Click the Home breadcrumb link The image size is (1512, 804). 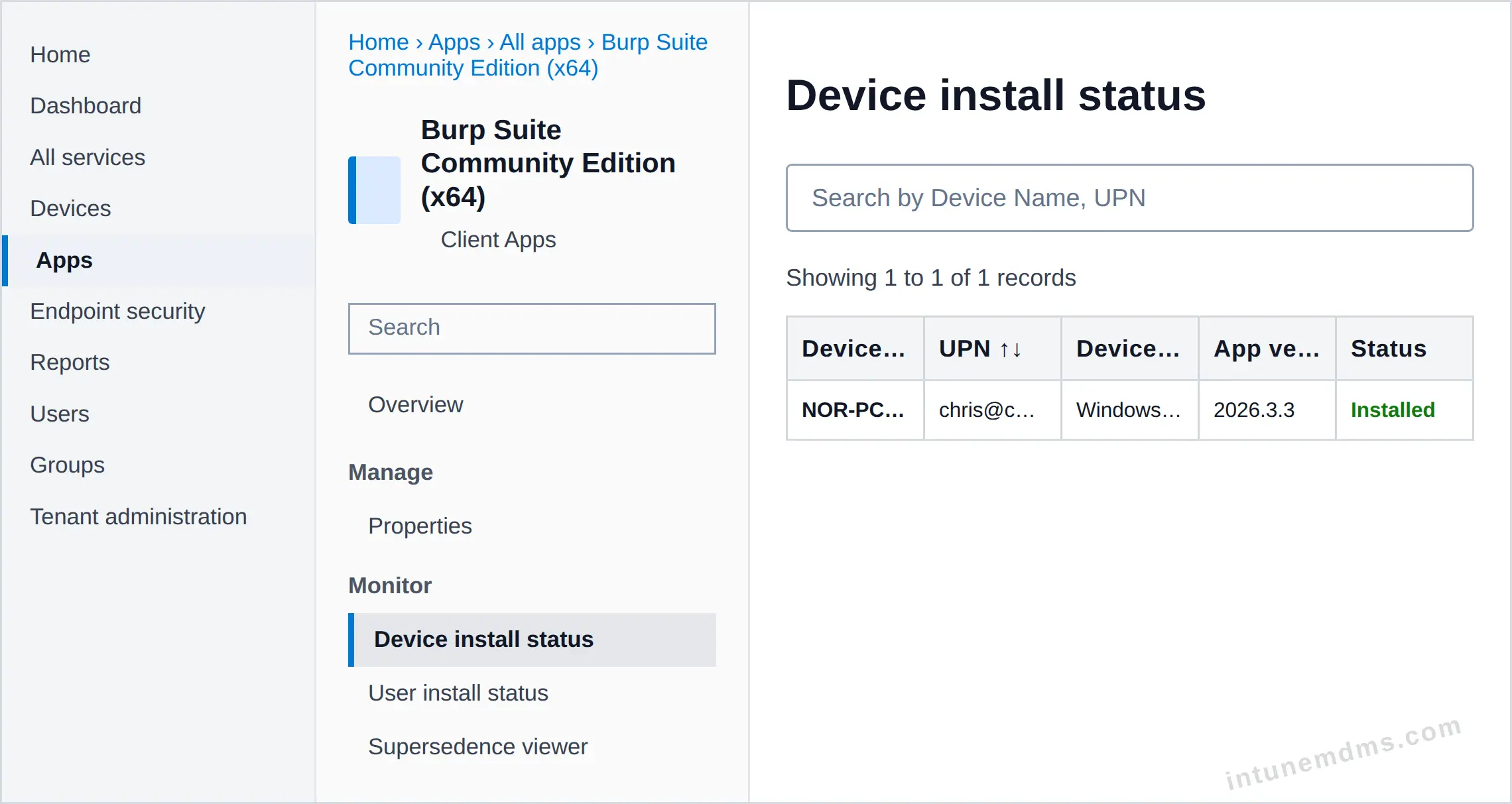[x=379, y=42]
